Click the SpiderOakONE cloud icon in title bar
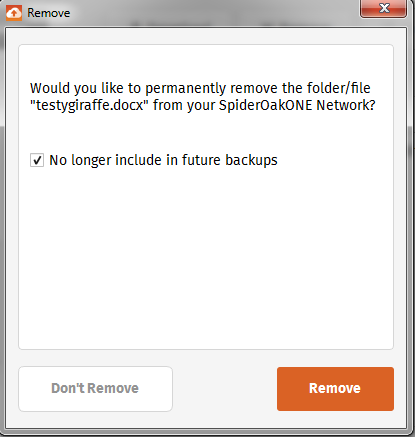This screenshot has width=415, height=437. point(14,13)
